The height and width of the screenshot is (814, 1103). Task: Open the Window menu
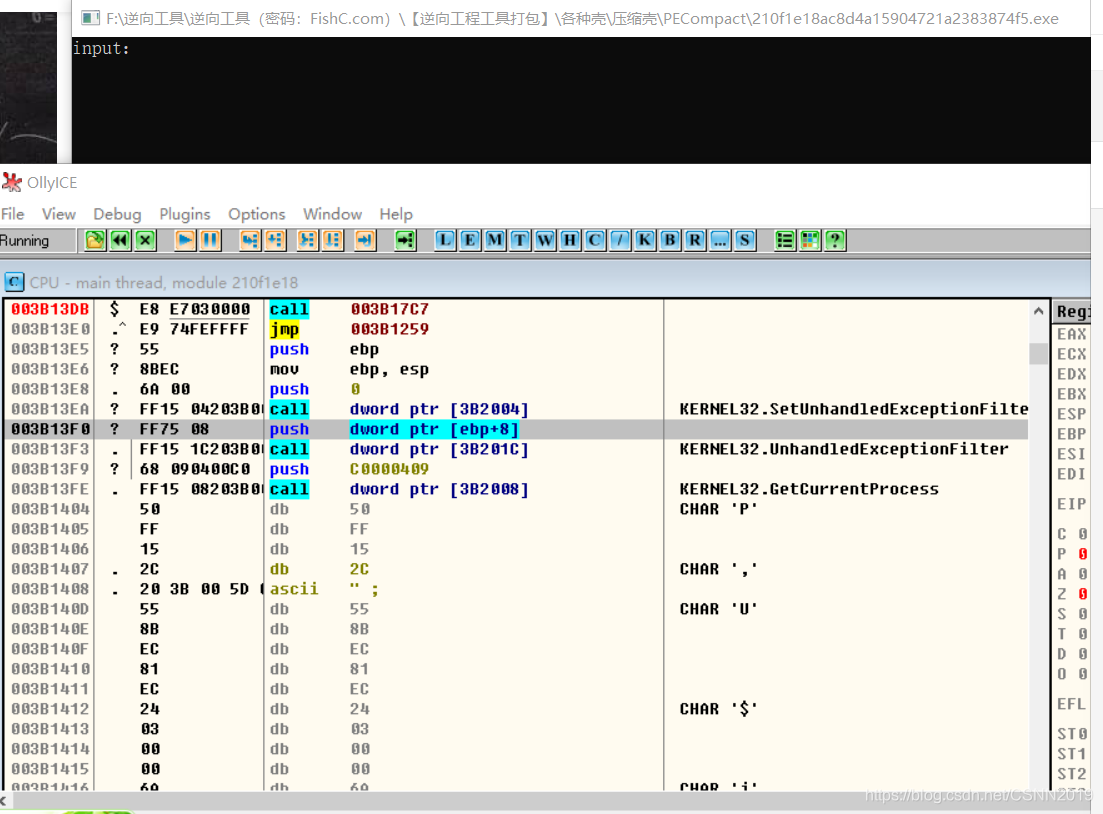332,214
